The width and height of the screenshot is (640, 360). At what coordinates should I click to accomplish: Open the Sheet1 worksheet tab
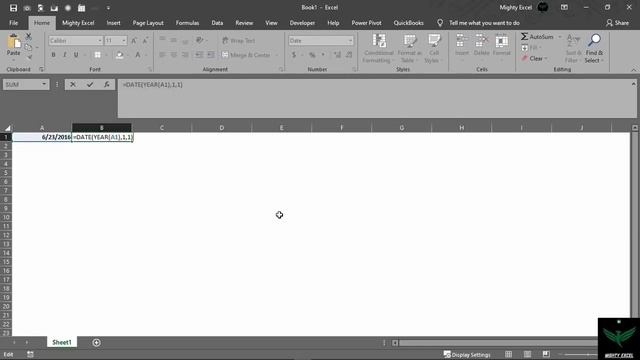(62, 342)
